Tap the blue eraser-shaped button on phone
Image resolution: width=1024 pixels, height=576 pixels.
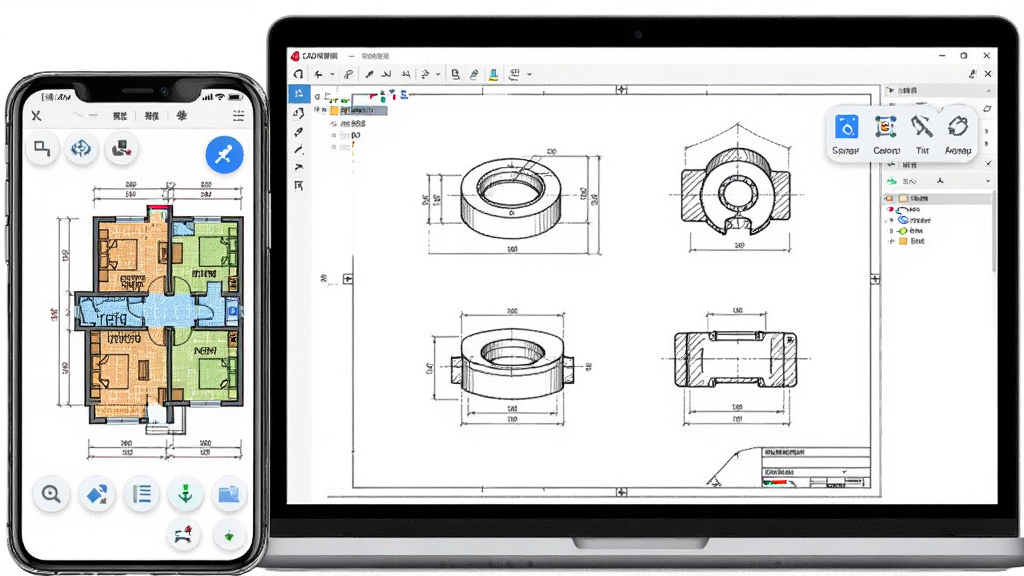click(97, 494)
